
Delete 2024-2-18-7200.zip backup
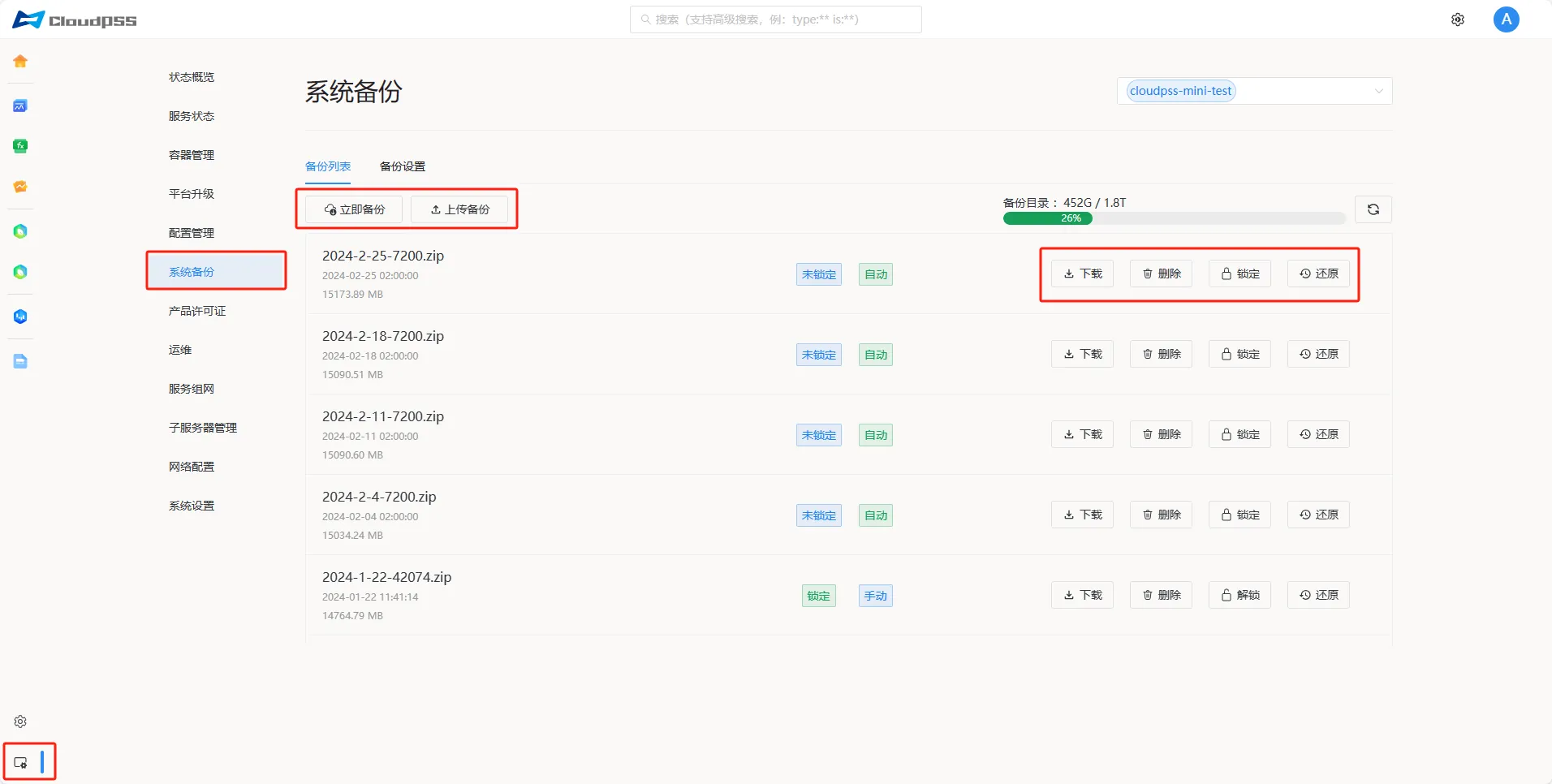pos(1162,354)
